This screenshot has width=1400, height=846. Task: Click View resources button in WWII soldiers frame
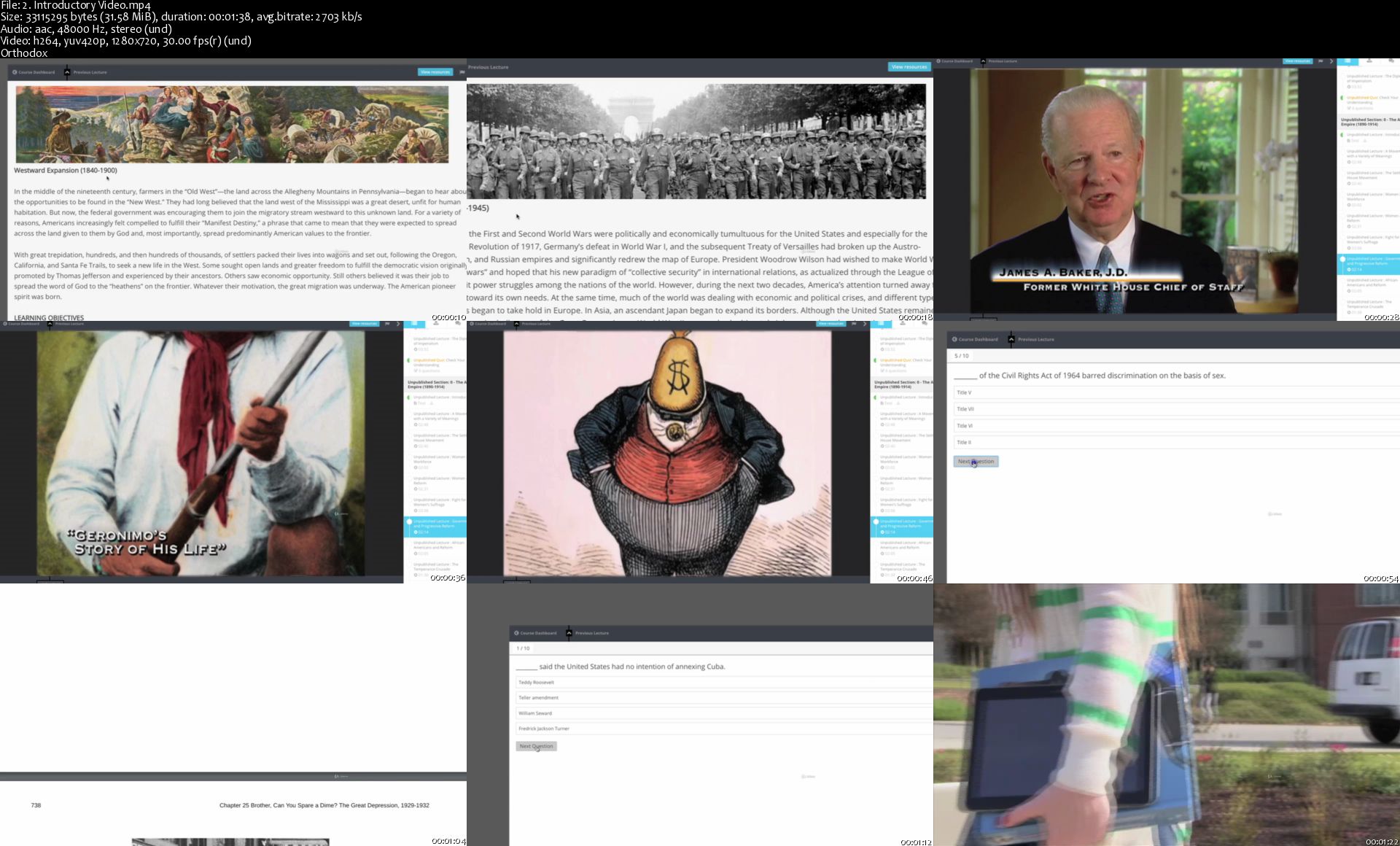[x=909, y=67]
